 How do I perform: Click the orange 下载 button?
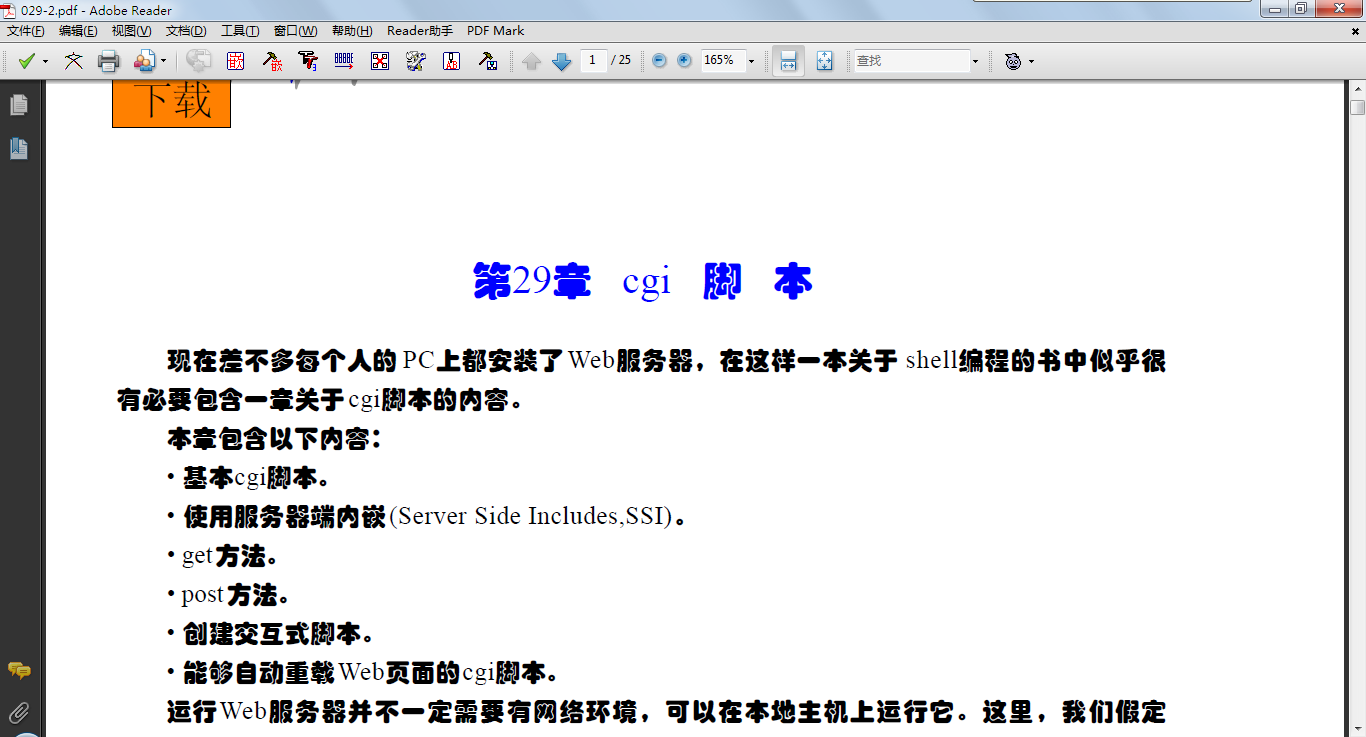point(171,102)
